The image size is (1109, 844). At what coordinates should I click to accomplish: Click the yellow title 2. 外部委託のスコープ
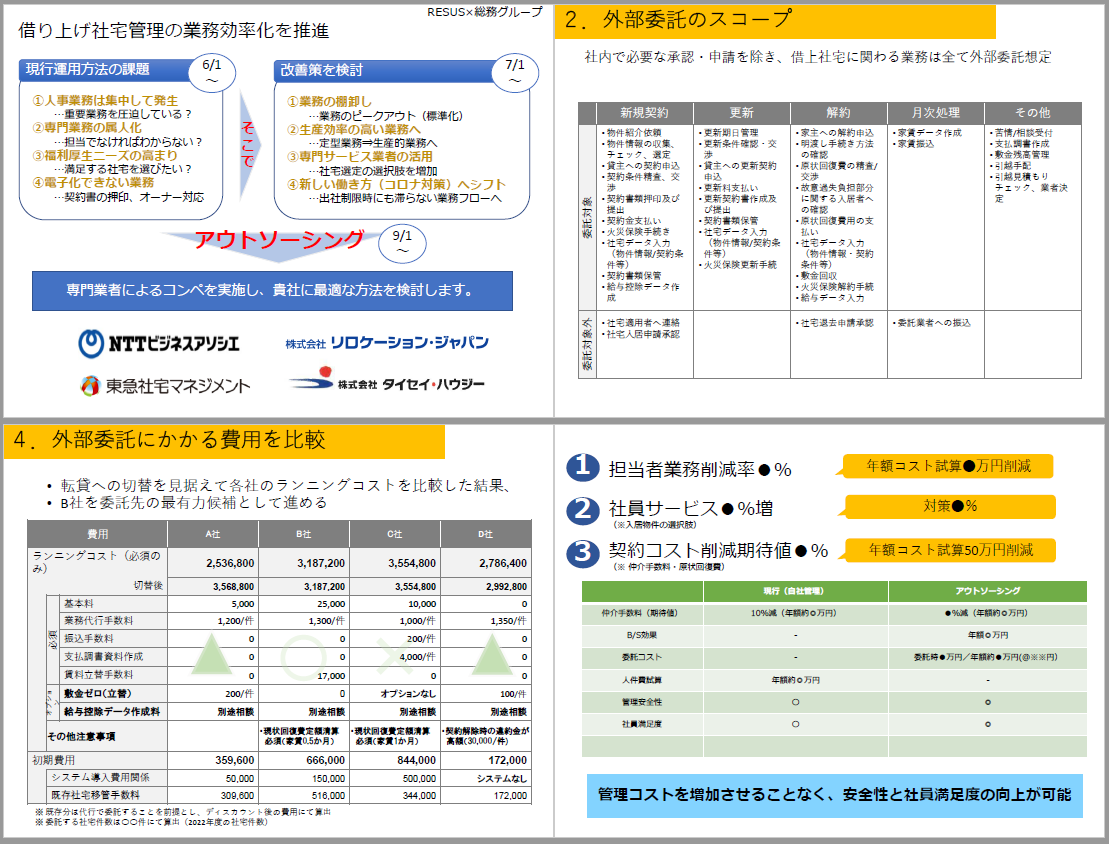tap(776, 21)
